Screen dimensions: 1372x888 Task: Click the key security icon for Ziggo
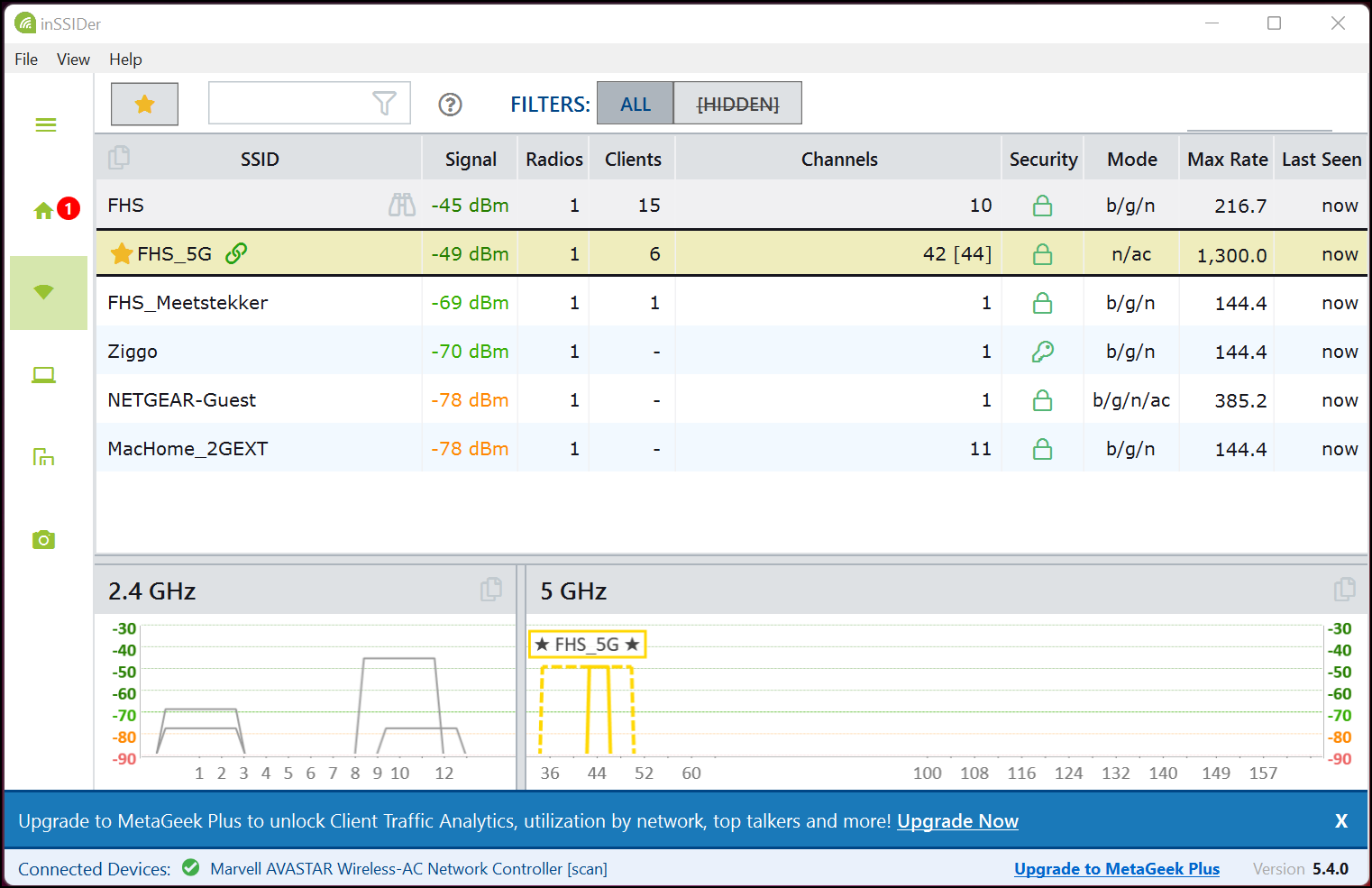tap(1042, 352)
